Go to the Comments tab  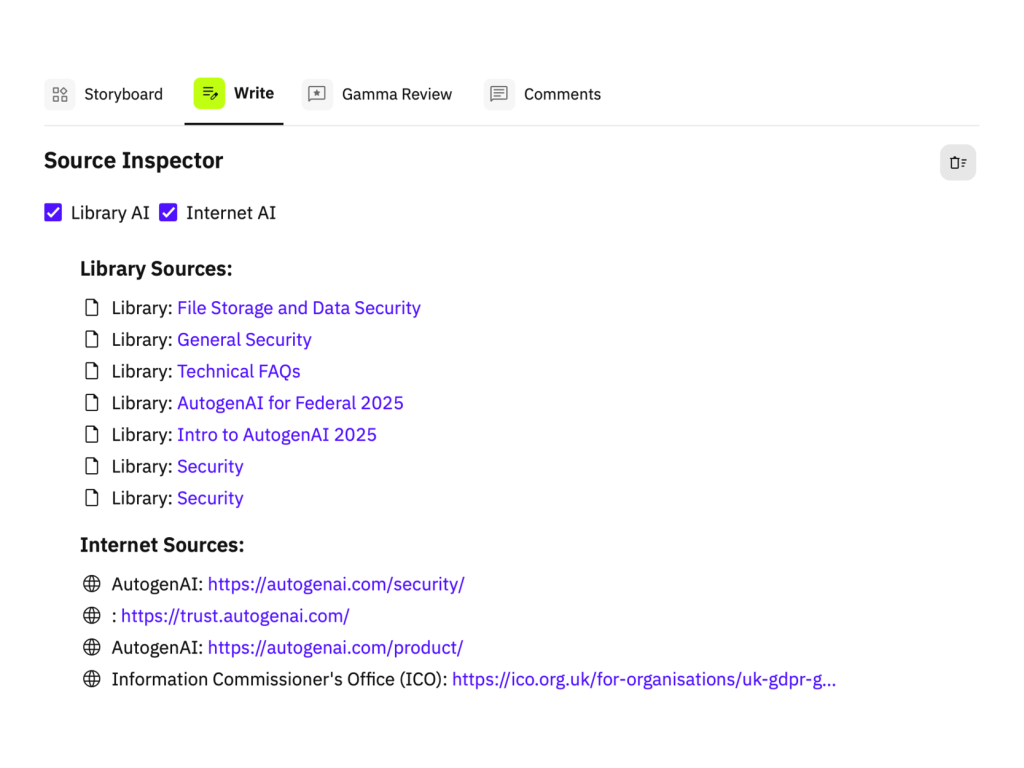(x=562, y=94)
